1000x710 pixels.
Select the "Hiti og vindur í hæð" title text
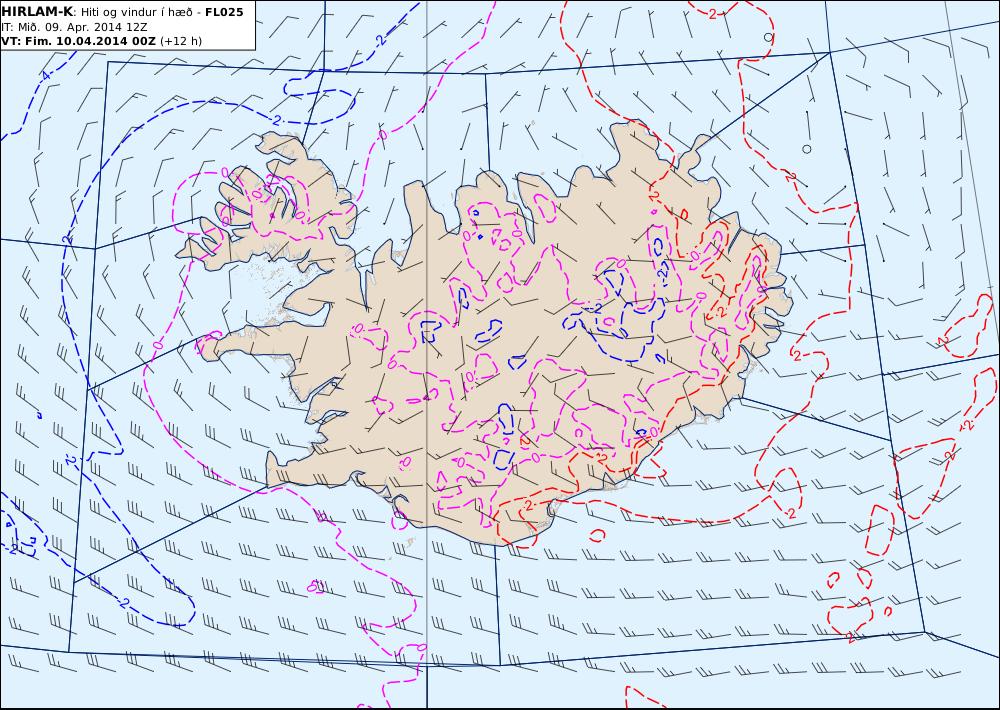click(135, 13)
